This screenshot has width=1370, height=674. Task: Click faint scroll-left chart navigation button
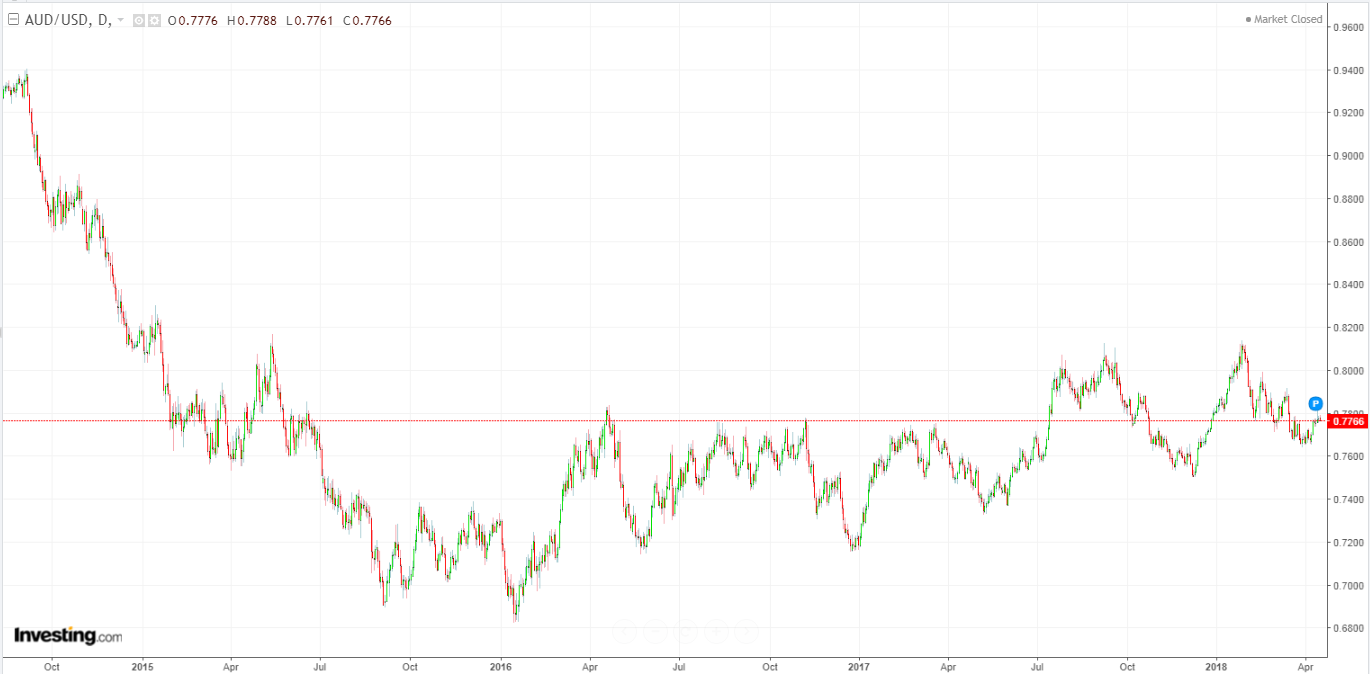tap(624, 631)
